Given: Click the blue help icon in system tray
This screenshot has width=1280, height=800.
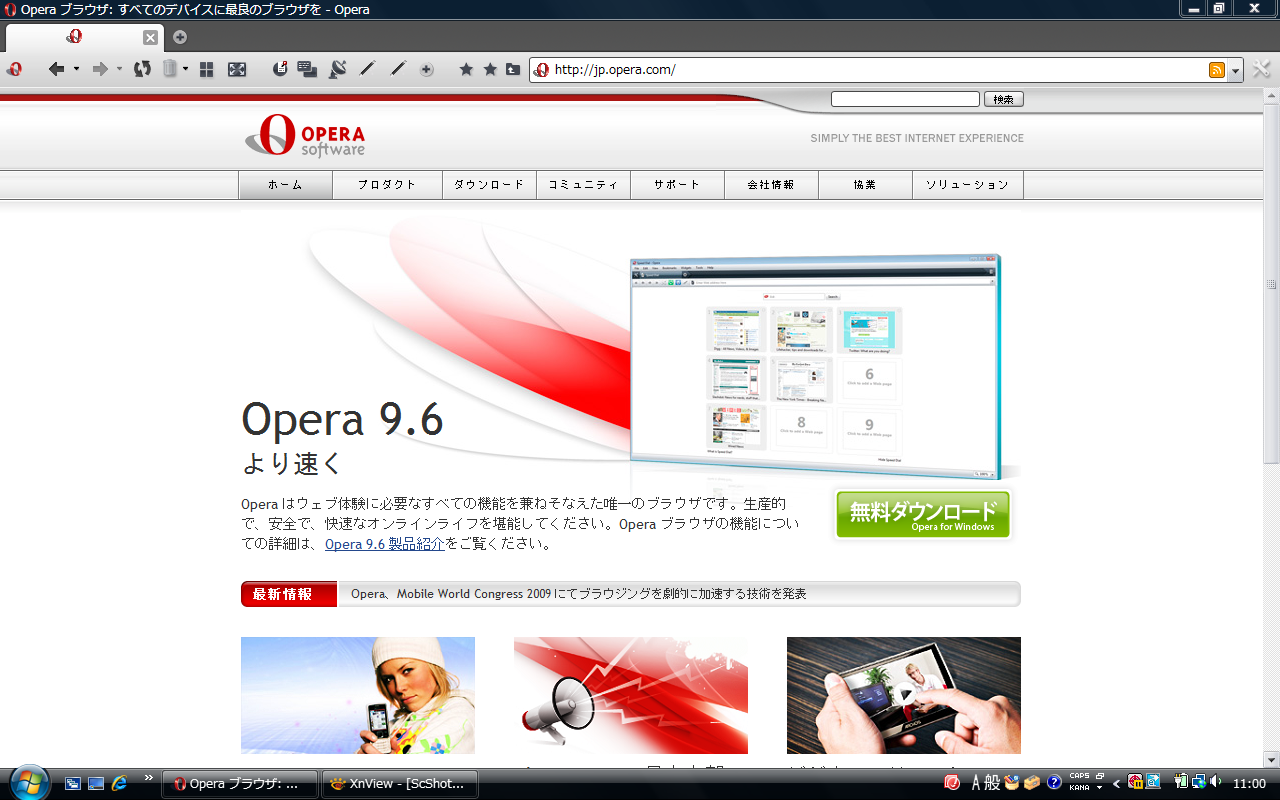Looking at the screenshot, I should point(1054,782).
